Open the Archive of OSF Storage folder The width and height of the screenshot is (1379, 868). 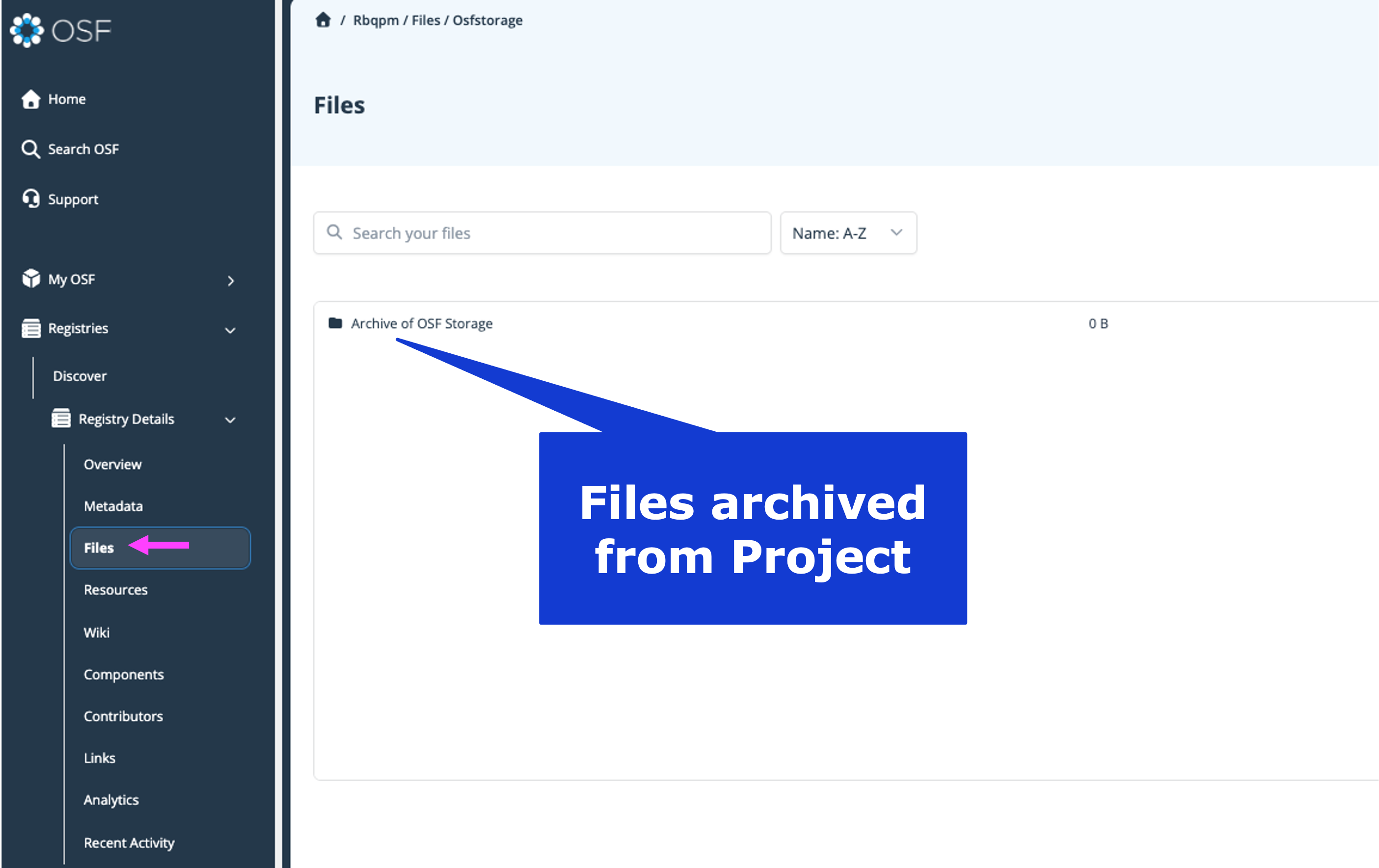pyautogui.click(x=422, y=323)
